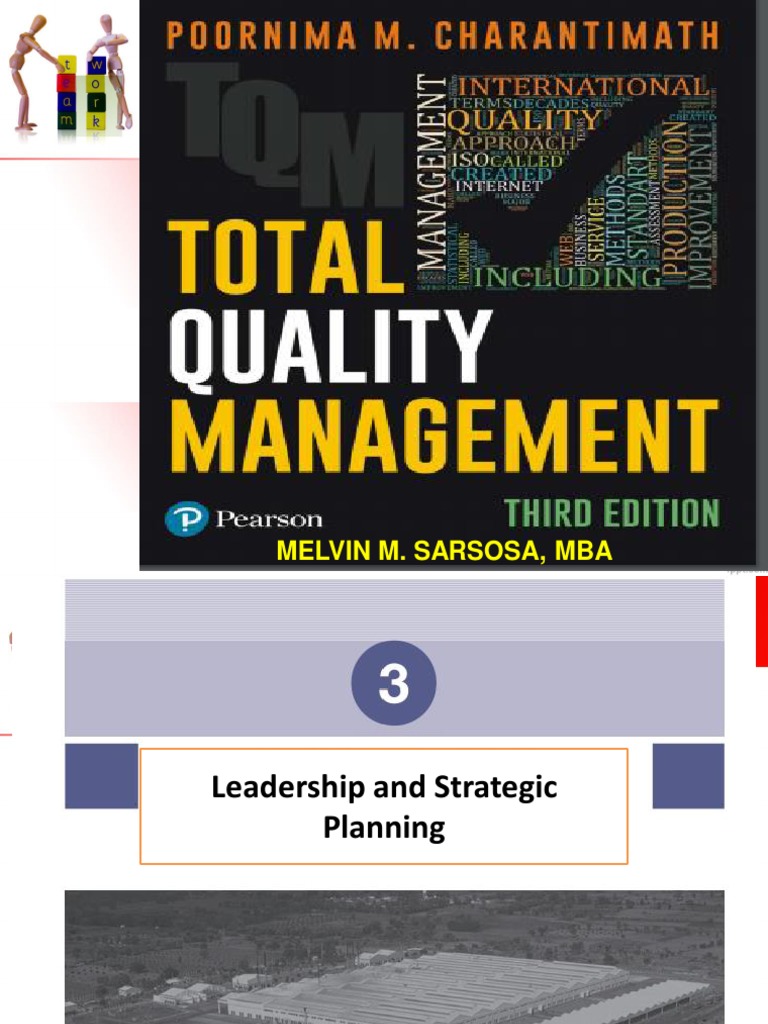768x1024 pixels.
Task: Select the Leadership and Strategic Planning box
Action: pos(384,806)
